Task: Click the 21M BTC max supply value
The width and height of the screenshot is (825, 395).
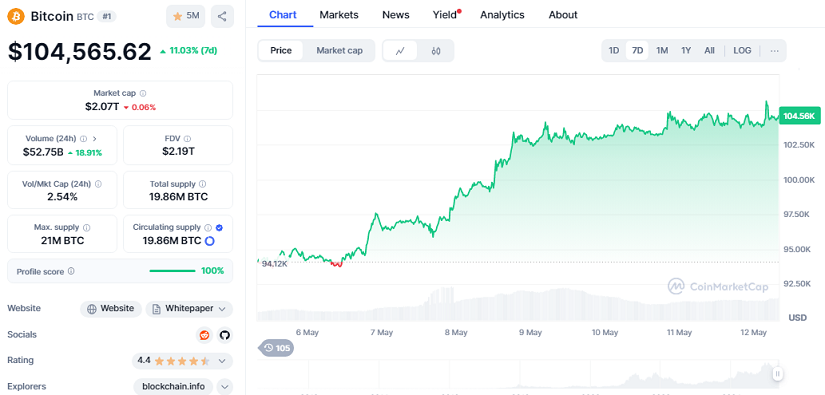Action: tap(62, 241)
